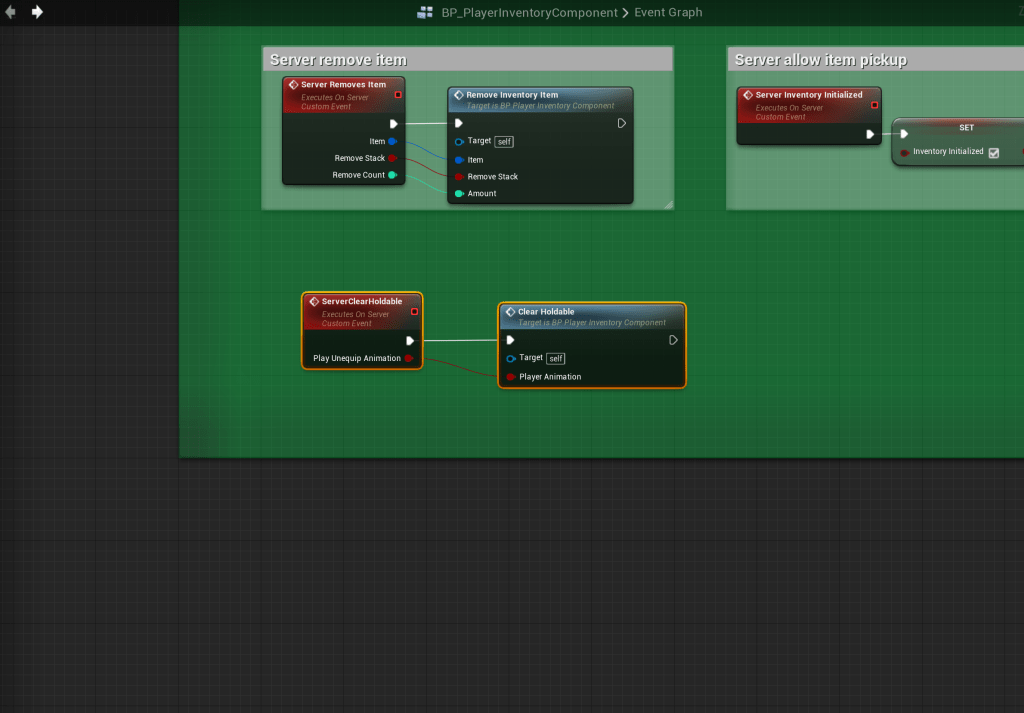The image size is (1024, 713).
Task: Click execution output pin of Clear Holdable node
Action: [673, 340]
